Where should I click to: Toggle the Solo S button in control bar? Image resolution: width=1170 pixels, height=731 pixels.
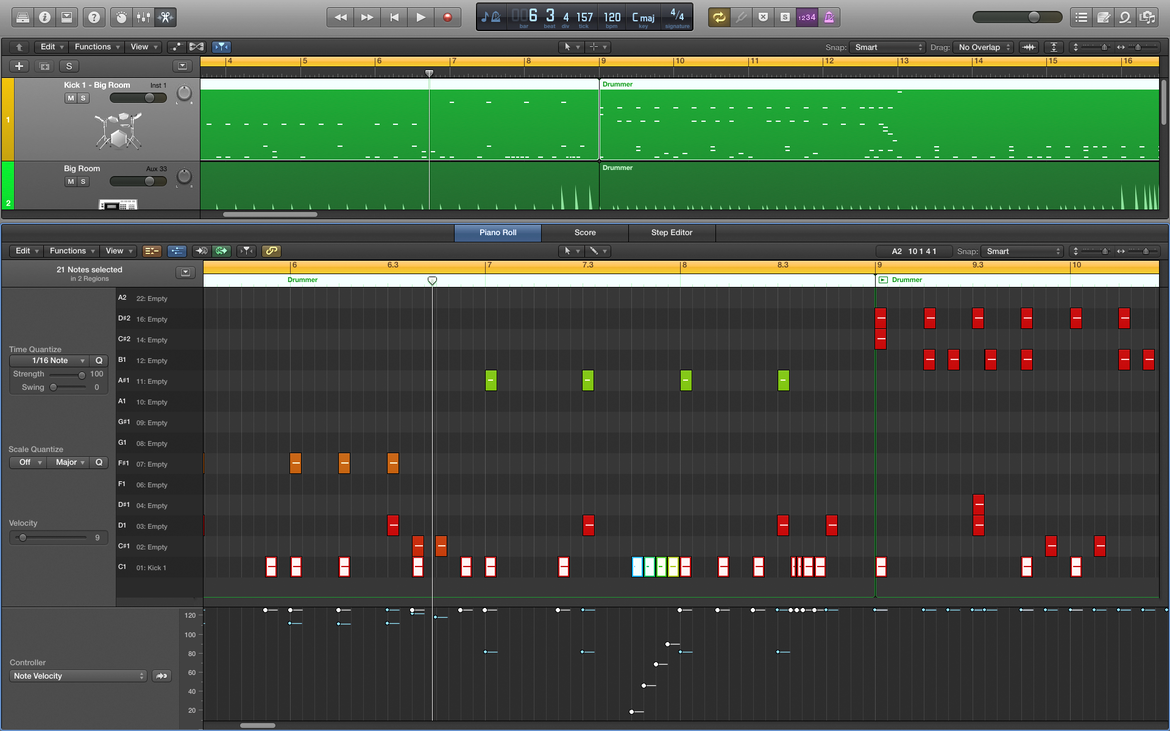[785, 16]
